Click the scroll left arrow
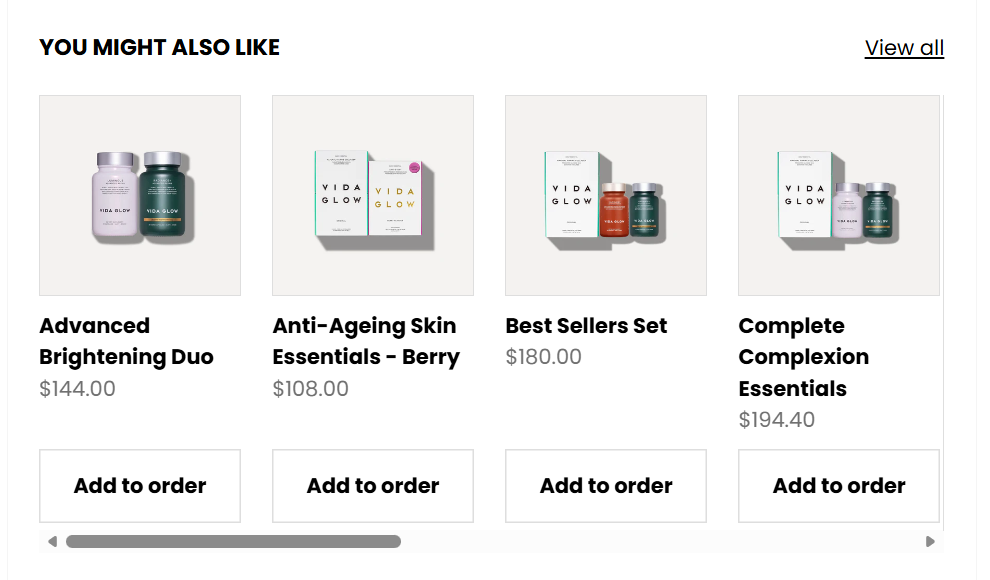Viewport: 990px width, 580px height. coord(52,542)
